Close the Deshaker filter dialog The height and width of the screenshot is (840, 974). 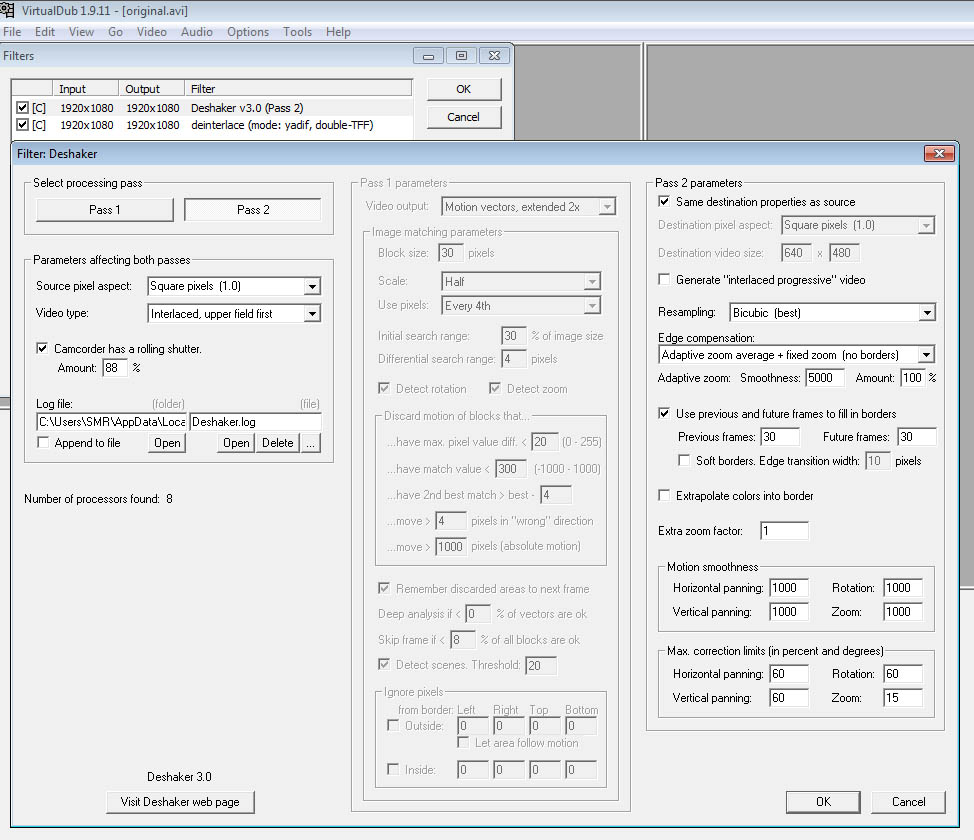point(939,153)
